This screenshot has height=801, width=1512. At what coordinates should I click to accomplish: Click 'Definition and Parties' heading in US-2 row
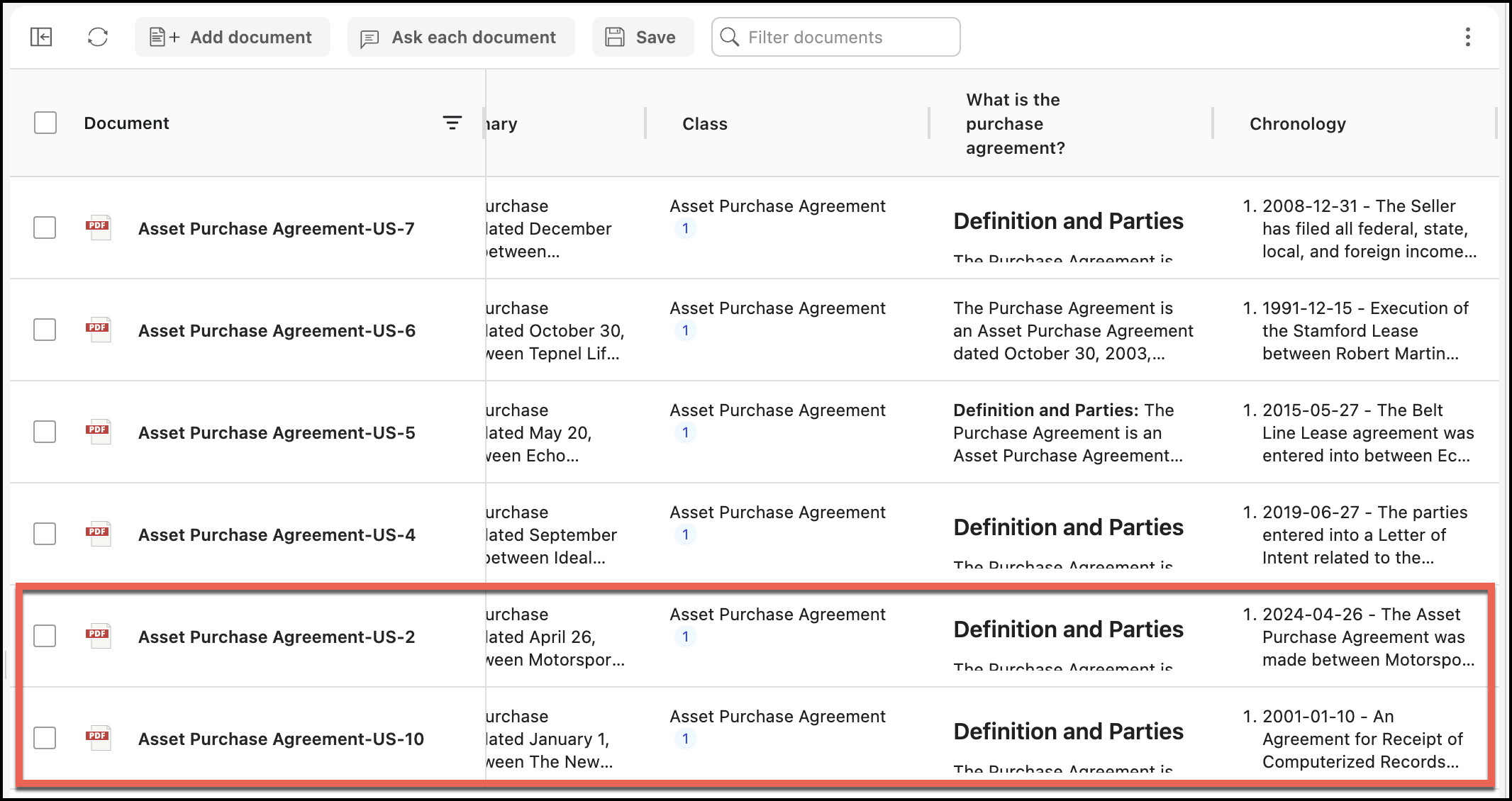point(1068,629)
